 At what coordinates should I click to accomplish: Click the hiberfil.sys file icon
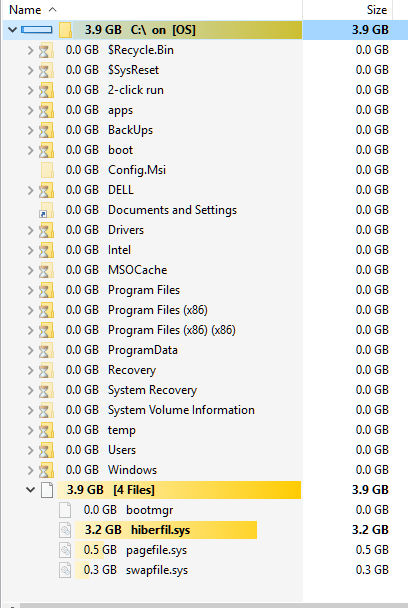click(x=65, y=530)
